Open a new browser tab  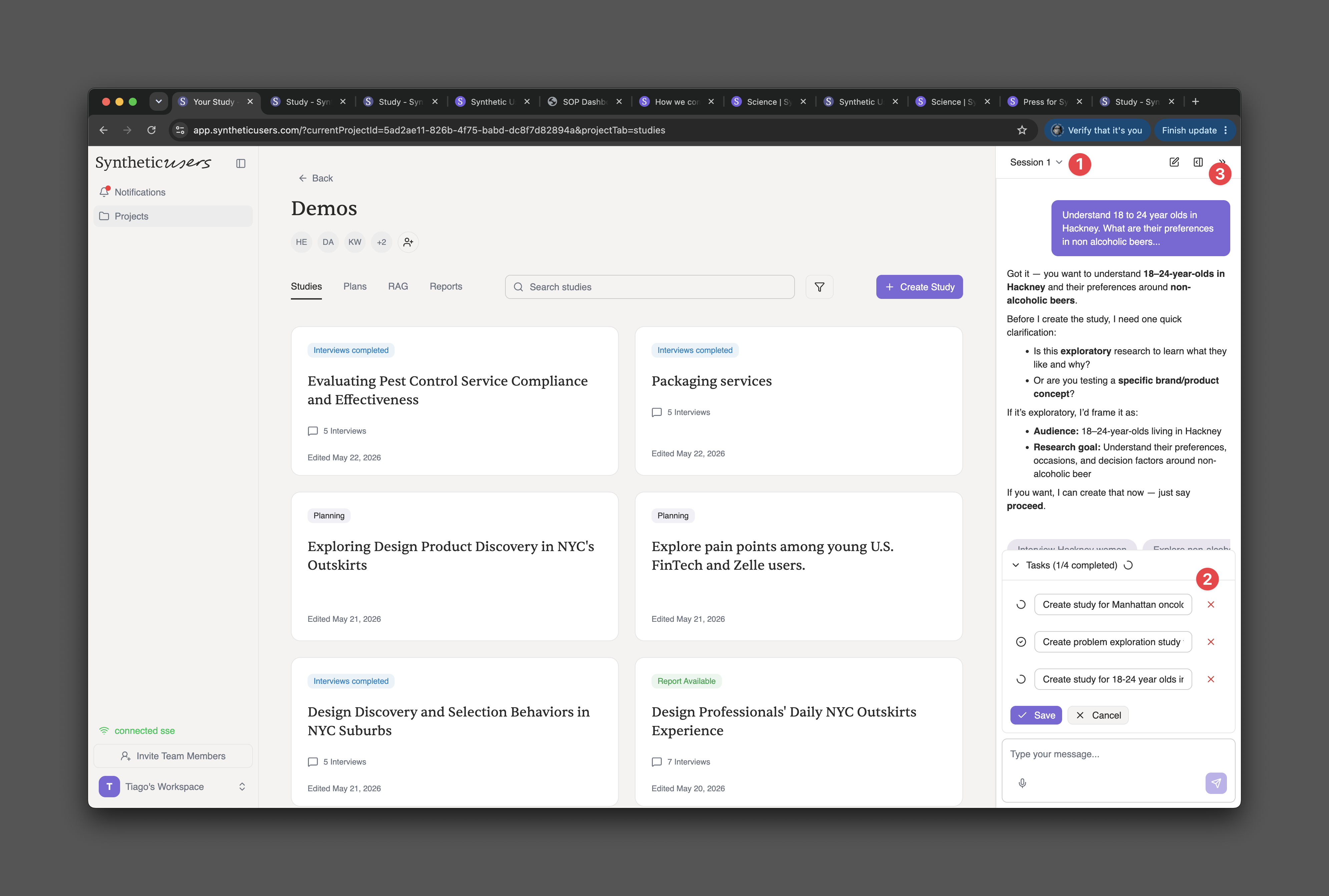[x=1195, y=102]
